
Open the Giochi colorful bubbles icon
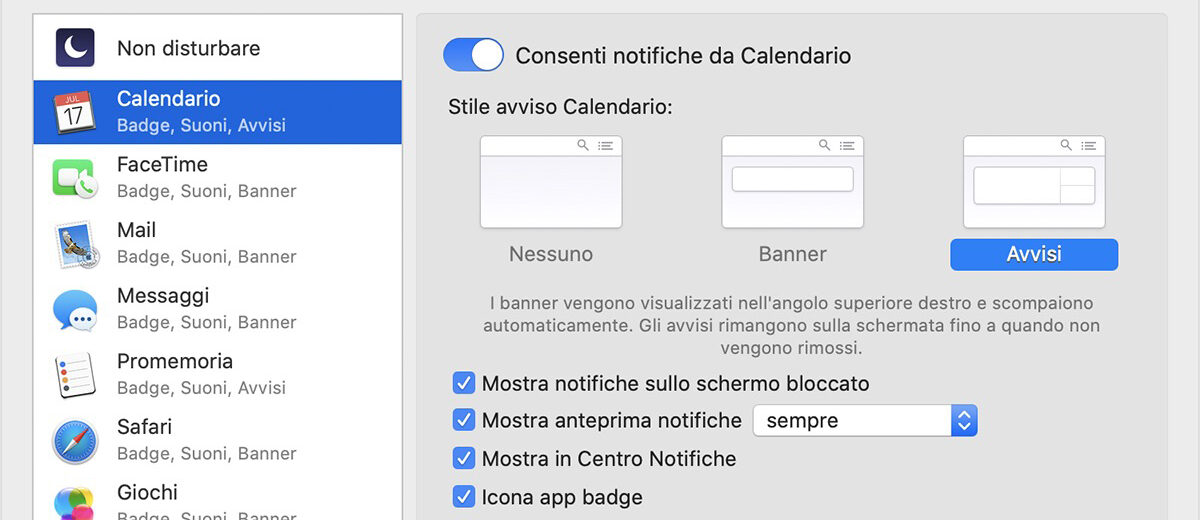pyautogui.click(x=75, y=503)
